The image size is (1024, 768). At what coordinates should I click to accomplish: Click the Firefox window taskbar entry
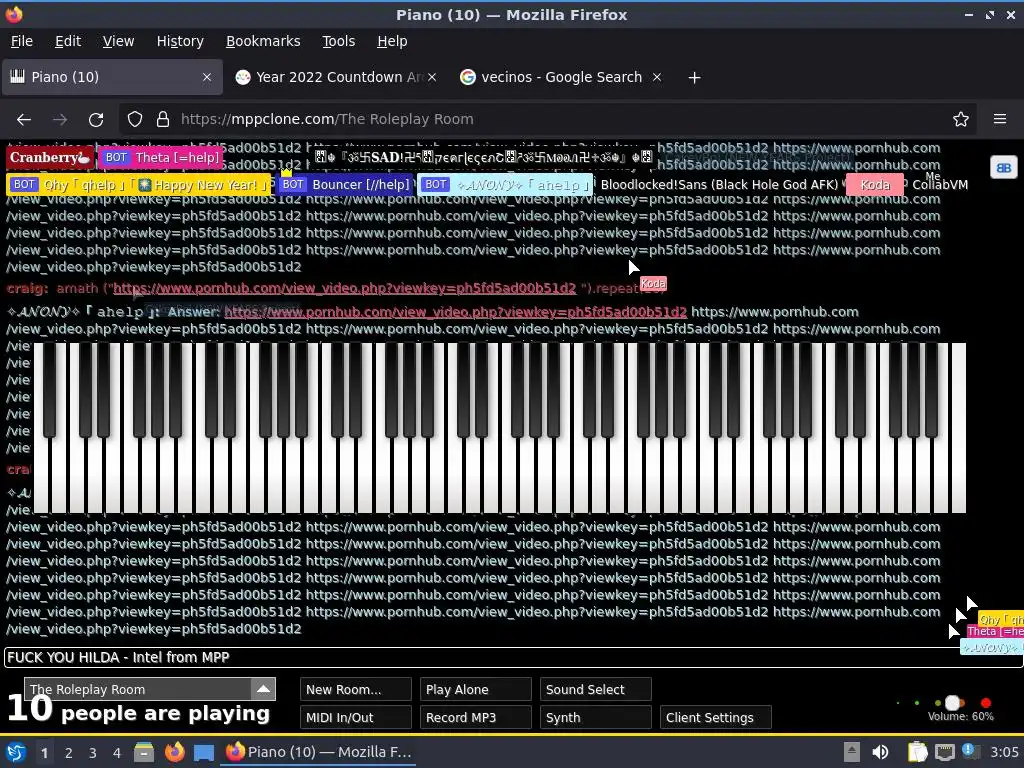319,752
